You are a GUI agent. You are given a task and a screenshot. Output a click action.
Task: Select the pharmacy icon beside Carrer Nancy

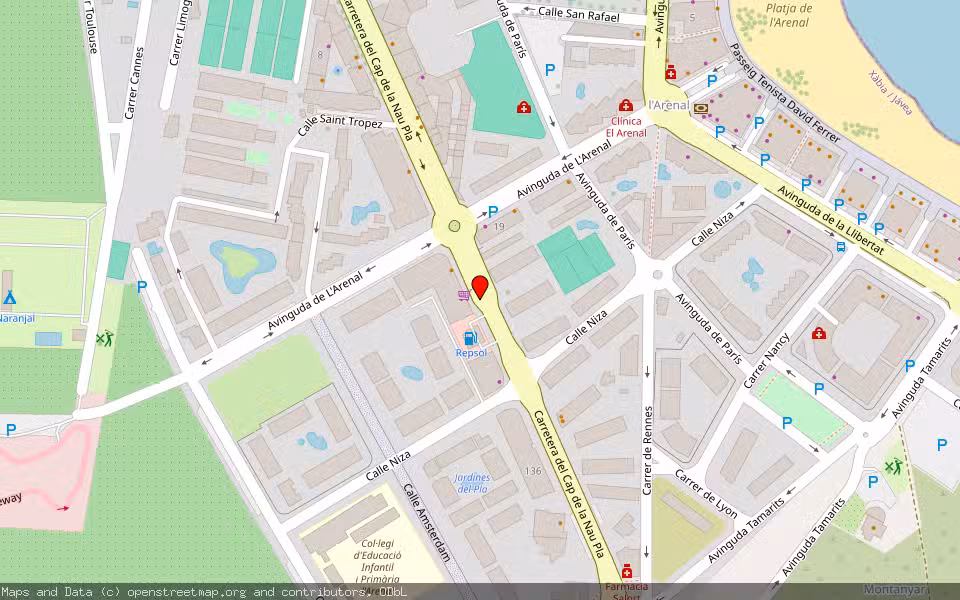[819, 333]
